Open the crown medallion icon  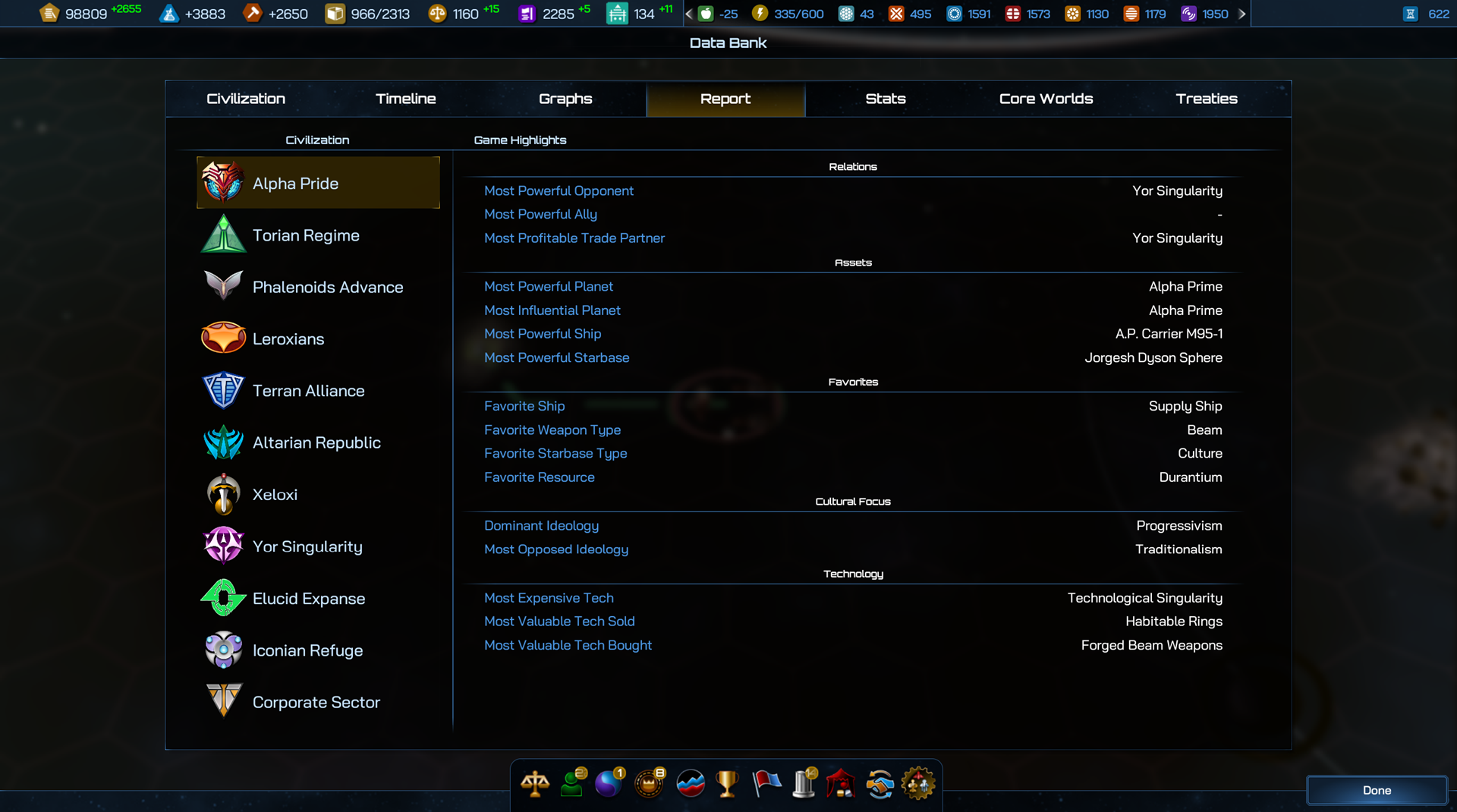click(650, 784)
